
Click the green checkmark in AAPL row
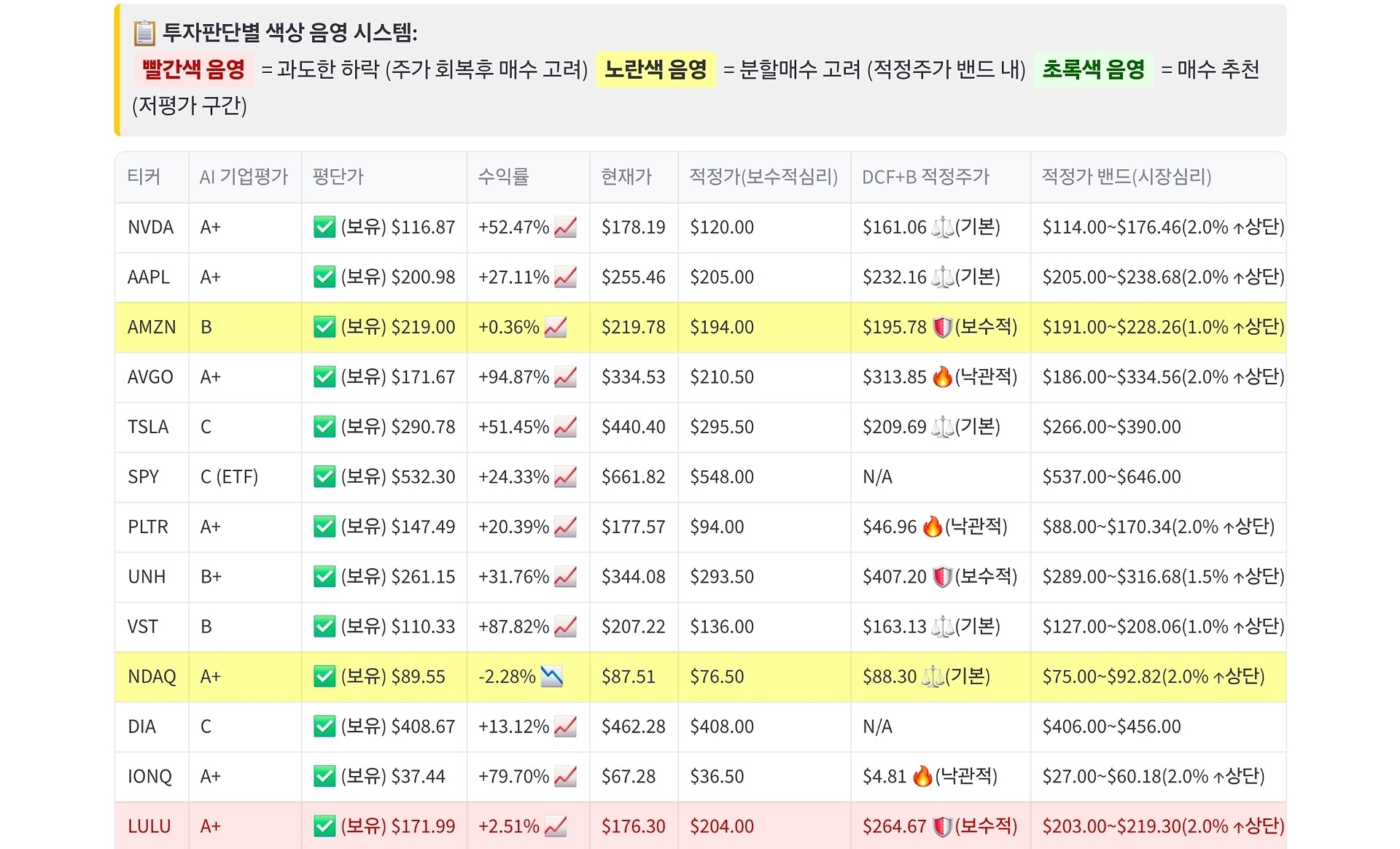pyautogui.click(x=324, y=277)
